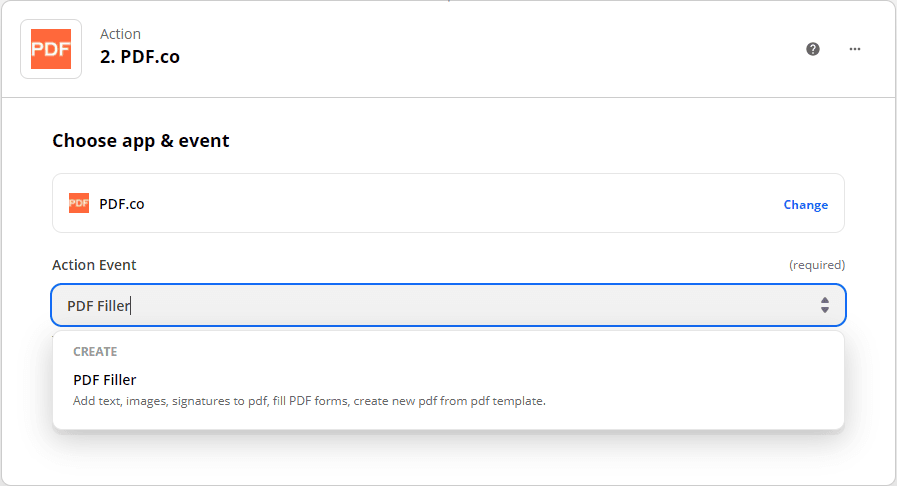This screenshot has width=897, height=486.
Task: Click the PDF Filler description text in list
Action: (309, 401)
